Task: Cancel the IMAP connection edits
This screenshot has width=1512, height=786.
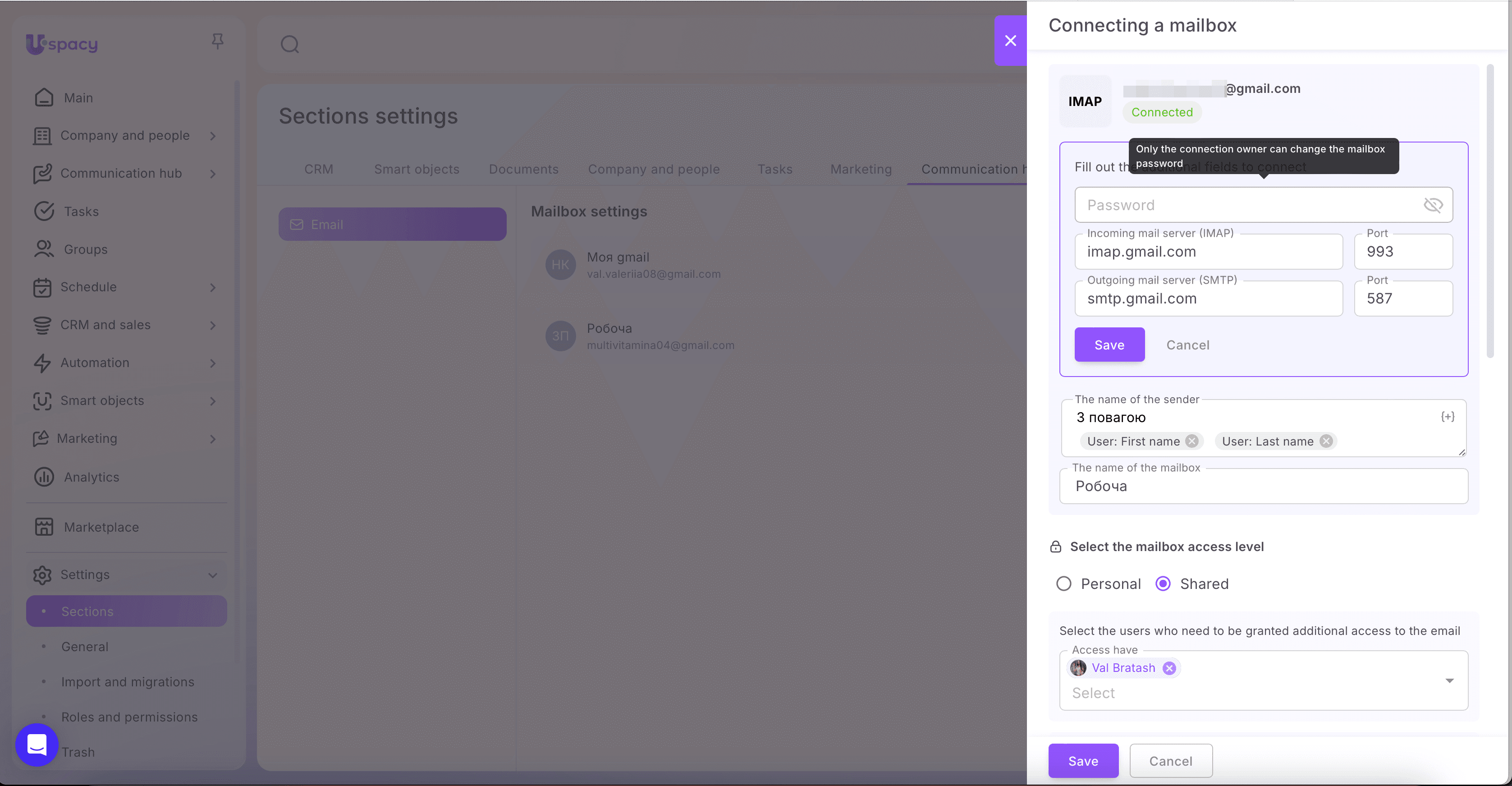Action: tap(1187, 345)
